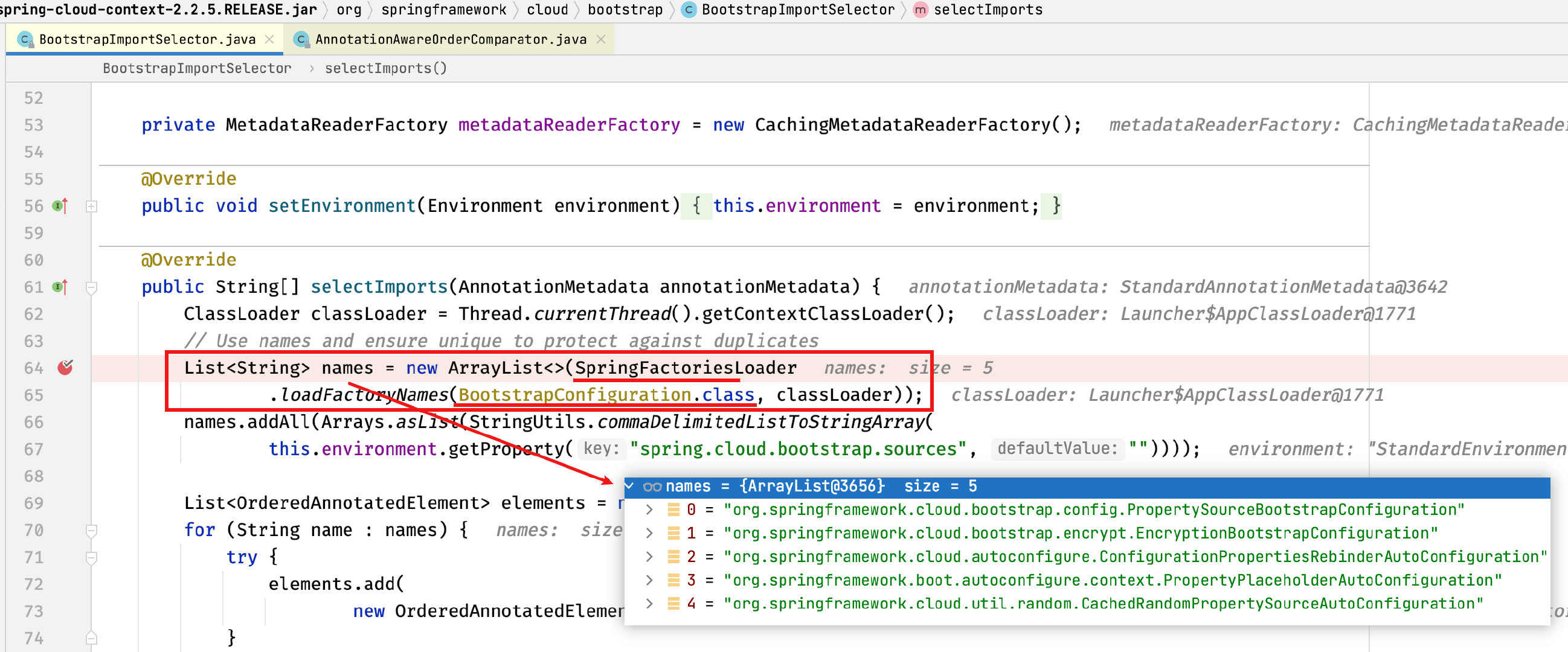
Task: Select 'names = {ArrayList@3656}' row in popup
Action: (x=1087, y=487)
